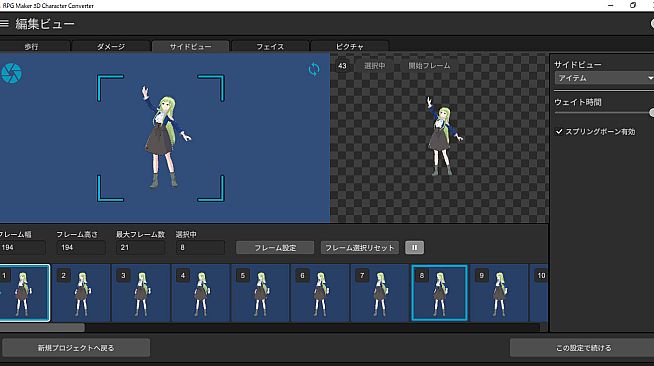The image size is (654, 366).
Task: Click the フレーム選択リセット button
Action: 360,248
